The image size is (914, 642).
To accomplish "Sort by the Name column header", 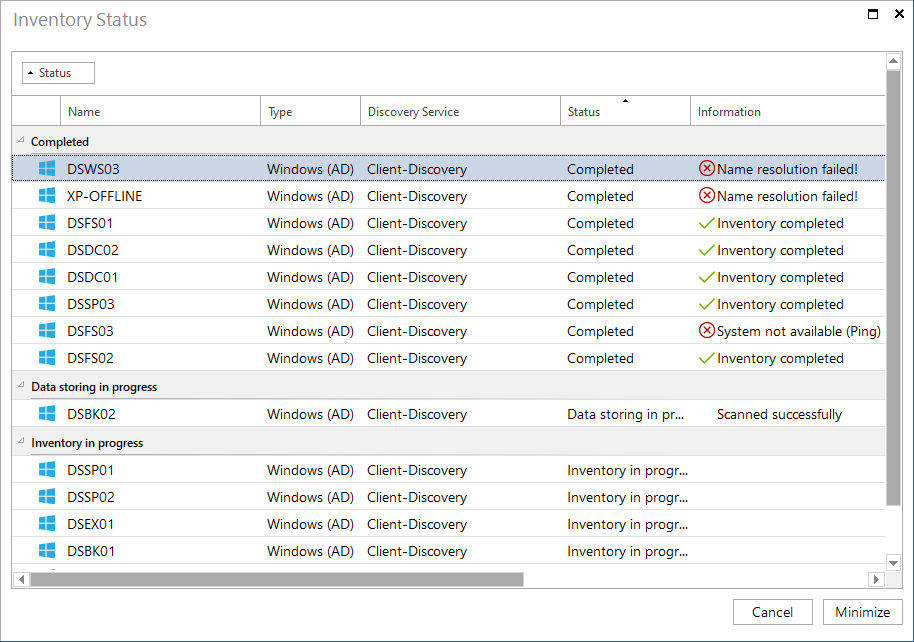I will coord(160,111).
